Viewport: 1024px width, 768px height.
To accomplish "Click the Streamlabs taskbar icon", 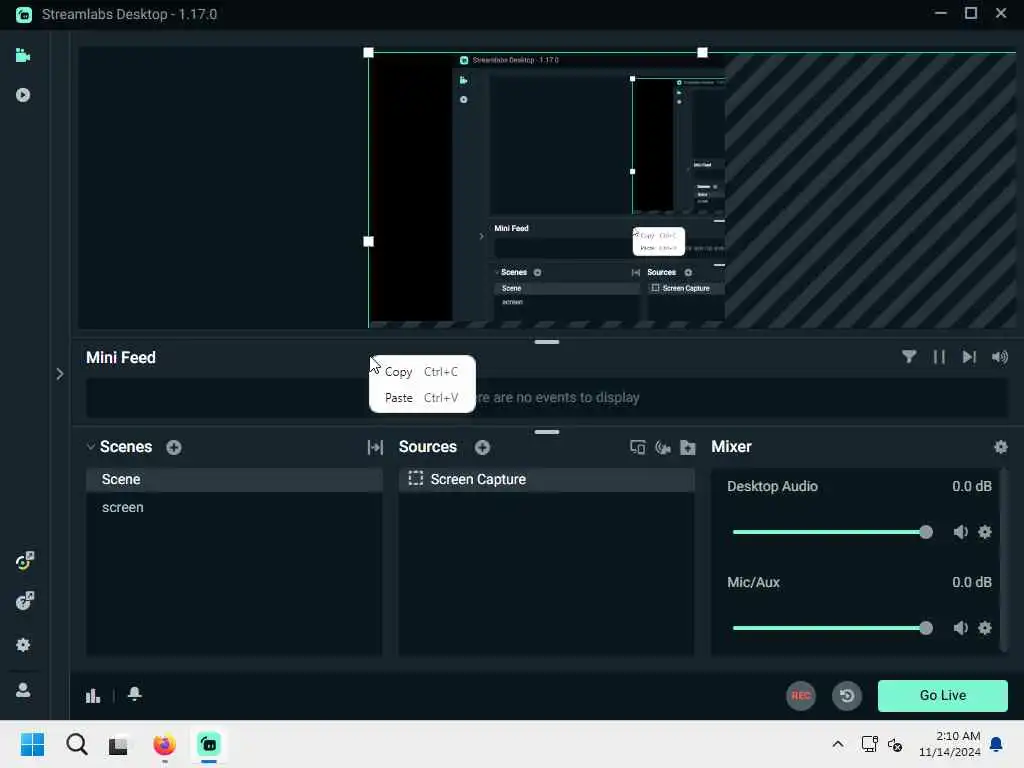I will pos(209,744).
